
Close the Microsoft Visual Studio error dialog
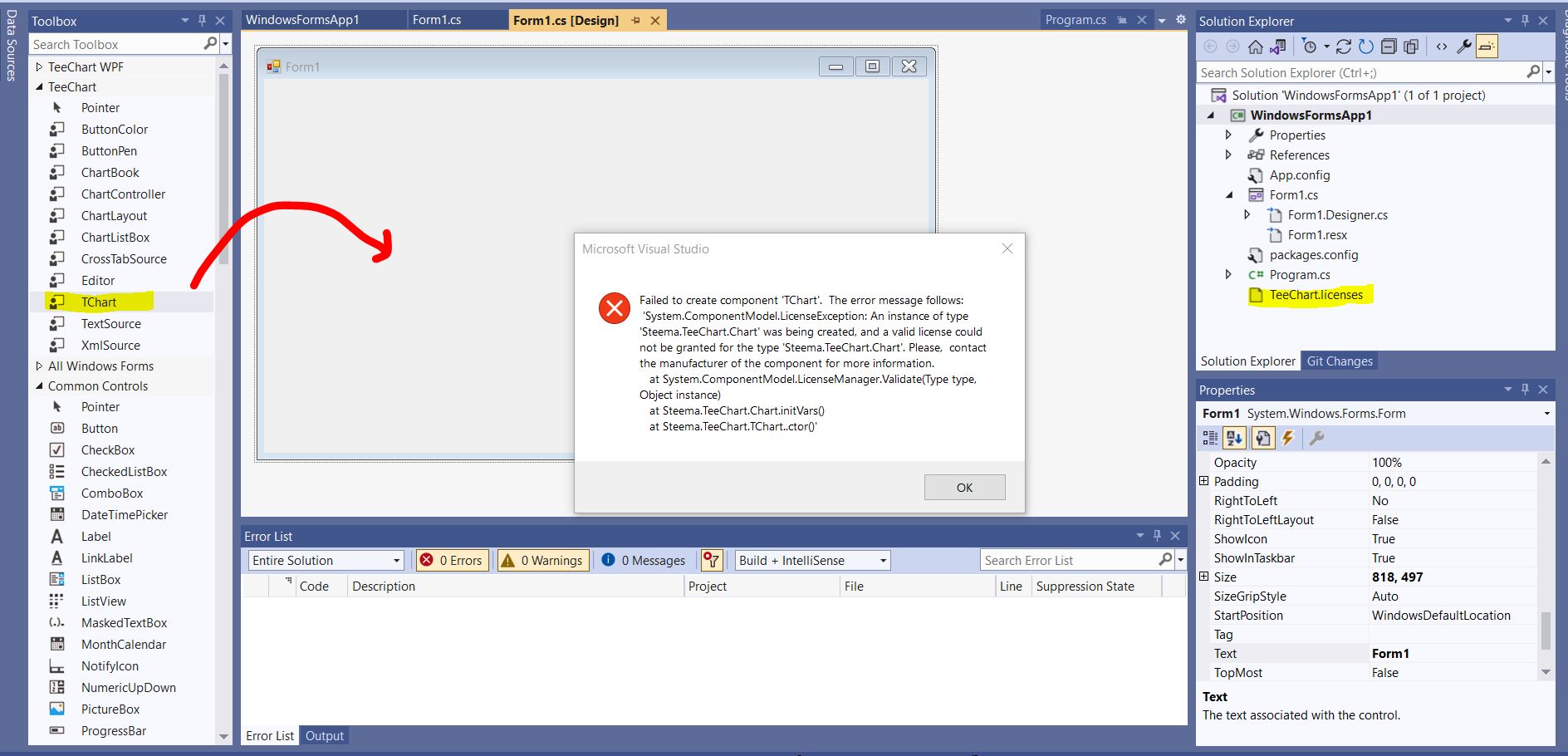point(1007,248)
